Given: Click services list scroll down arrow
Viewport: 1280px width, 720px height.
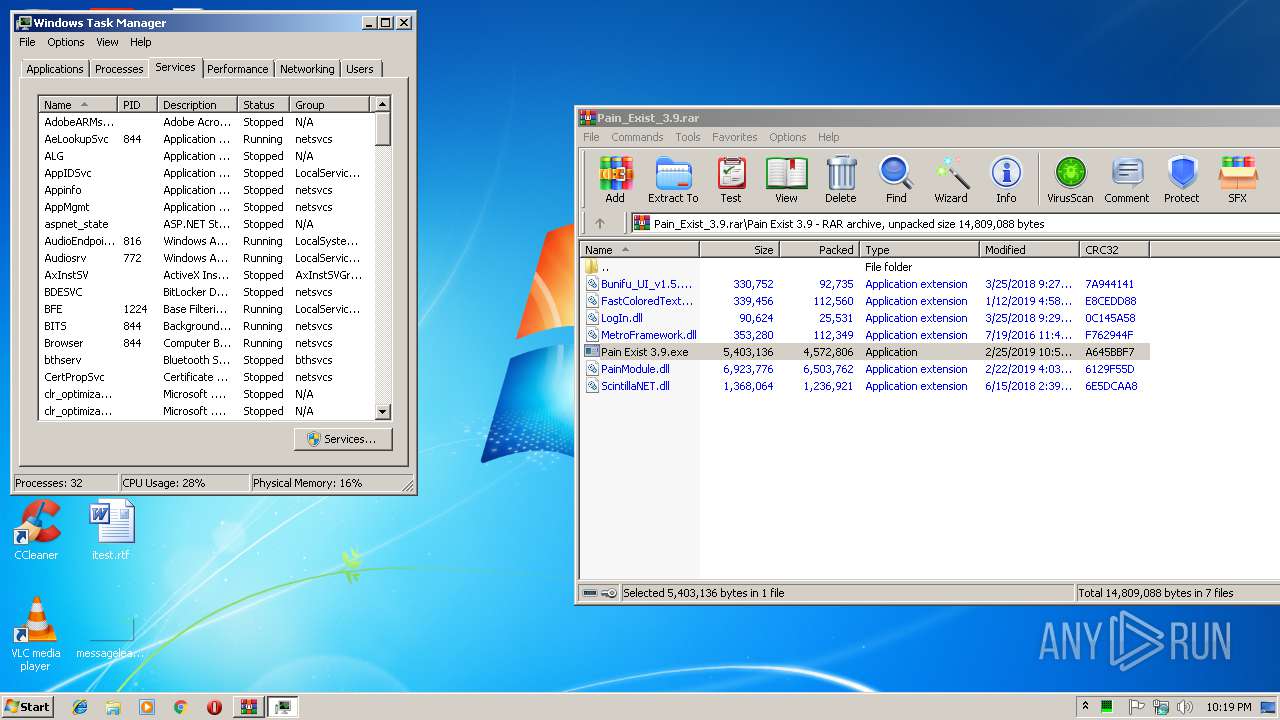Looking at the screenshot, I should click(382, 411).
